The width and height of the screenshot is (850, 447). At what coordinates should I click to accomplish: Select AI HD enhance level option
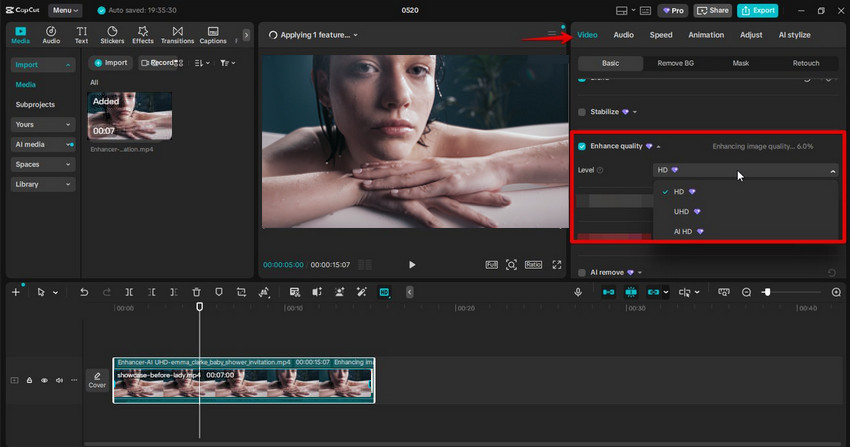[x=746, y=231]
